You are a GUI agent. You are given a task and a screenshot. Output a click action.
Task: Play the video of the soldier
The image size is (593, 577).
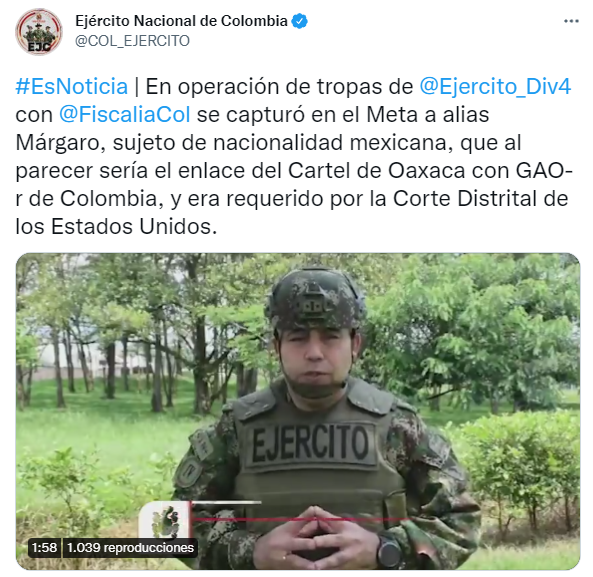tap(298, 411)
